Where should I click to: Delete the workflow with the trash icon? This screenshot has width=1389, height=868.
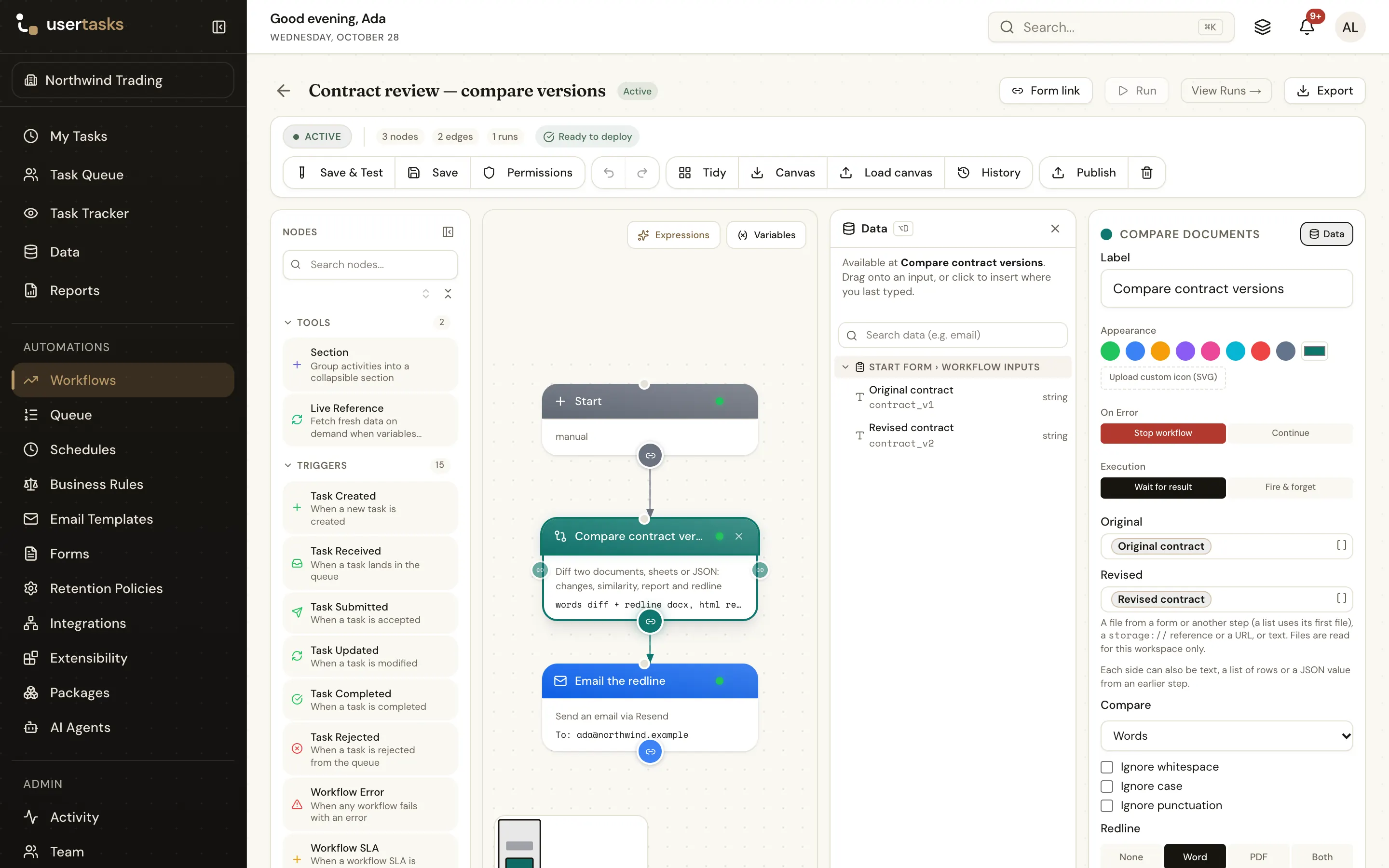(1147, 173)
